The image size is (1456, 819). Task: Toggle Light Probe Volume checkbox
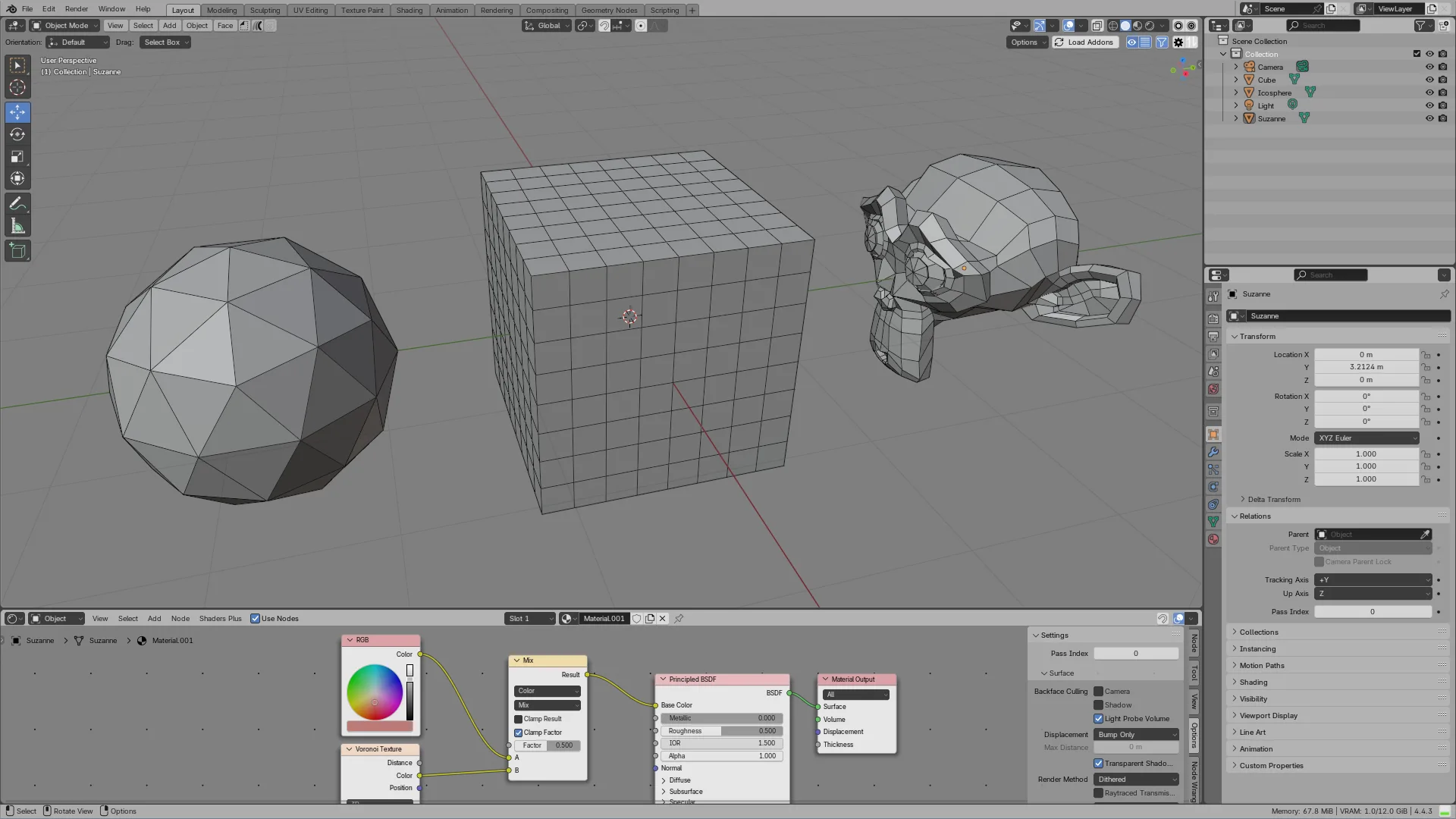pyautogui.click(x=1098, y=719)
